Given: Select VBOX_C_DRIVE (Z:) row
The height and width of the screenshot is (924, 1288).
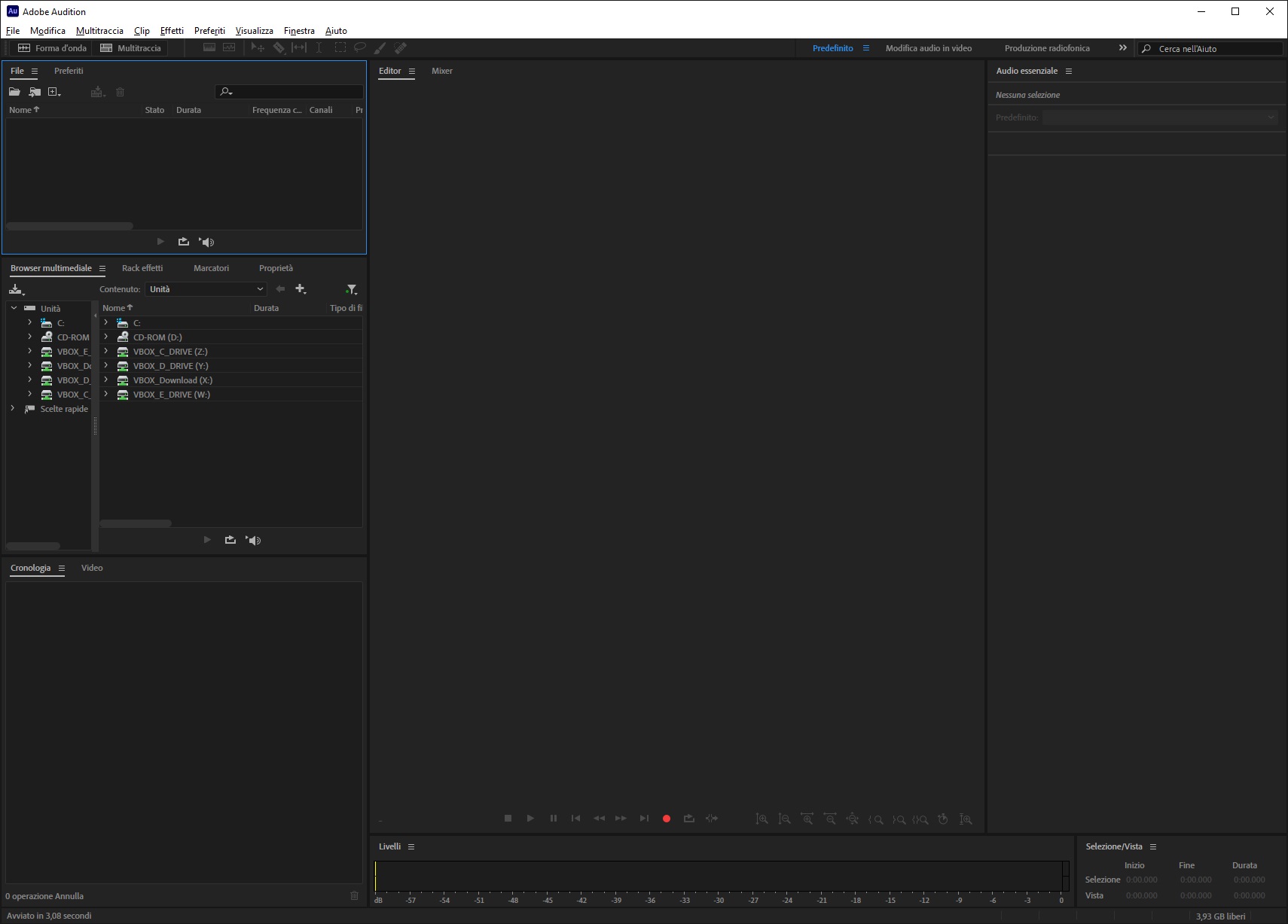Looking at the screenshot, I should [231, 352].
